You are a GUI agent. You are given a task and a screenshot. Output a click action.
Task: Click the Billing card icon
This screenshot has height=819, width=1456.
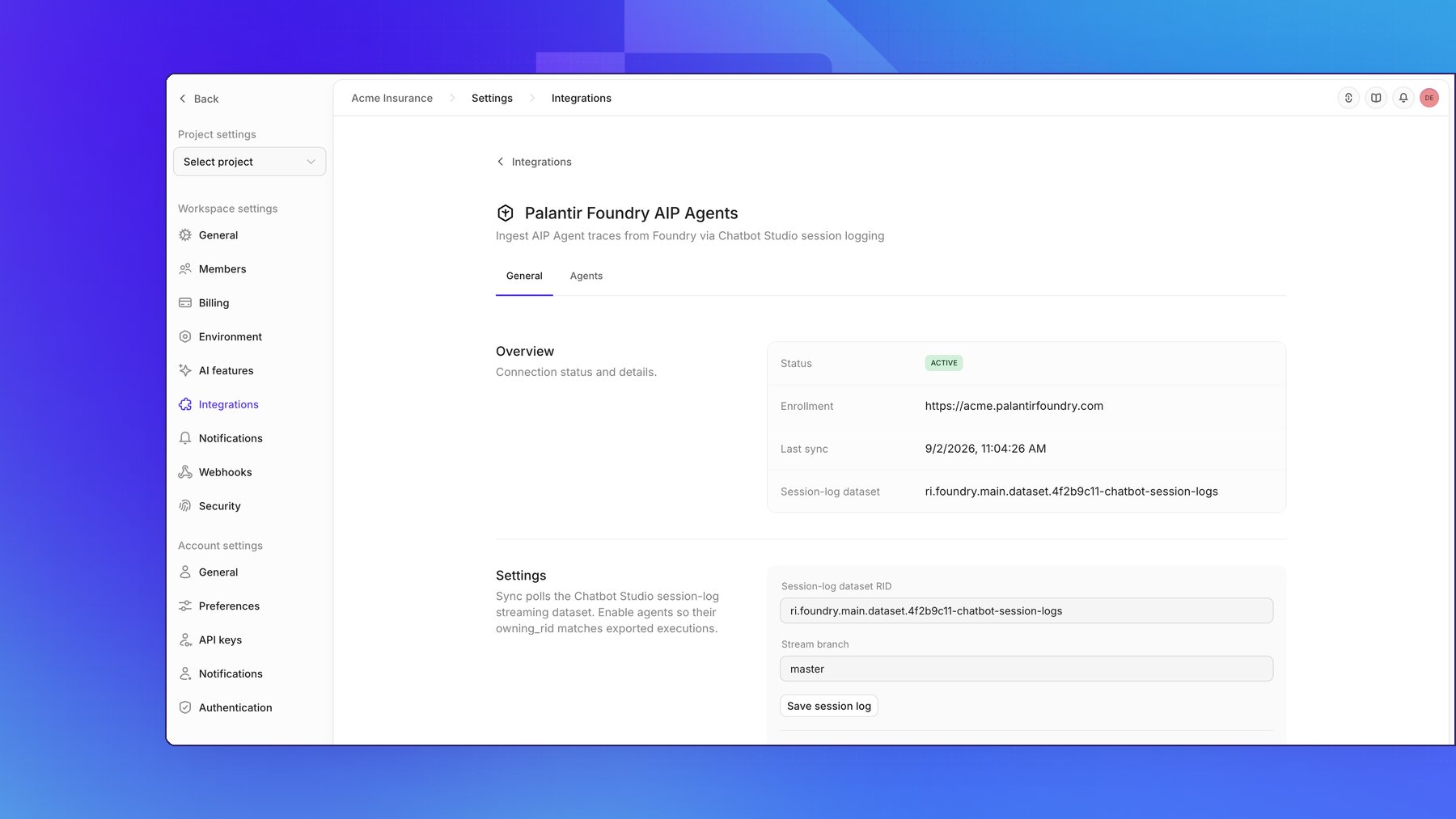coord(185,303)
